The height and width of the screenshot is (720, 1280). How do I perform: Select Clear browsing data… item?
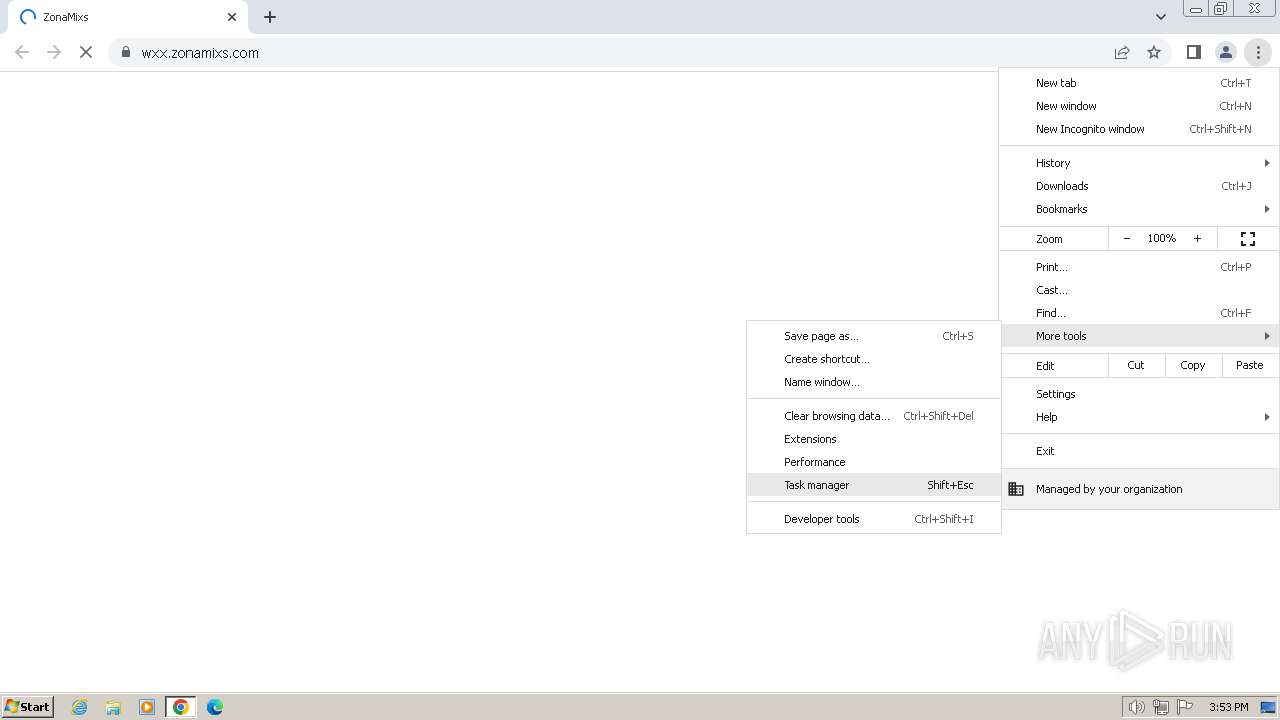[x=873, y=416]
